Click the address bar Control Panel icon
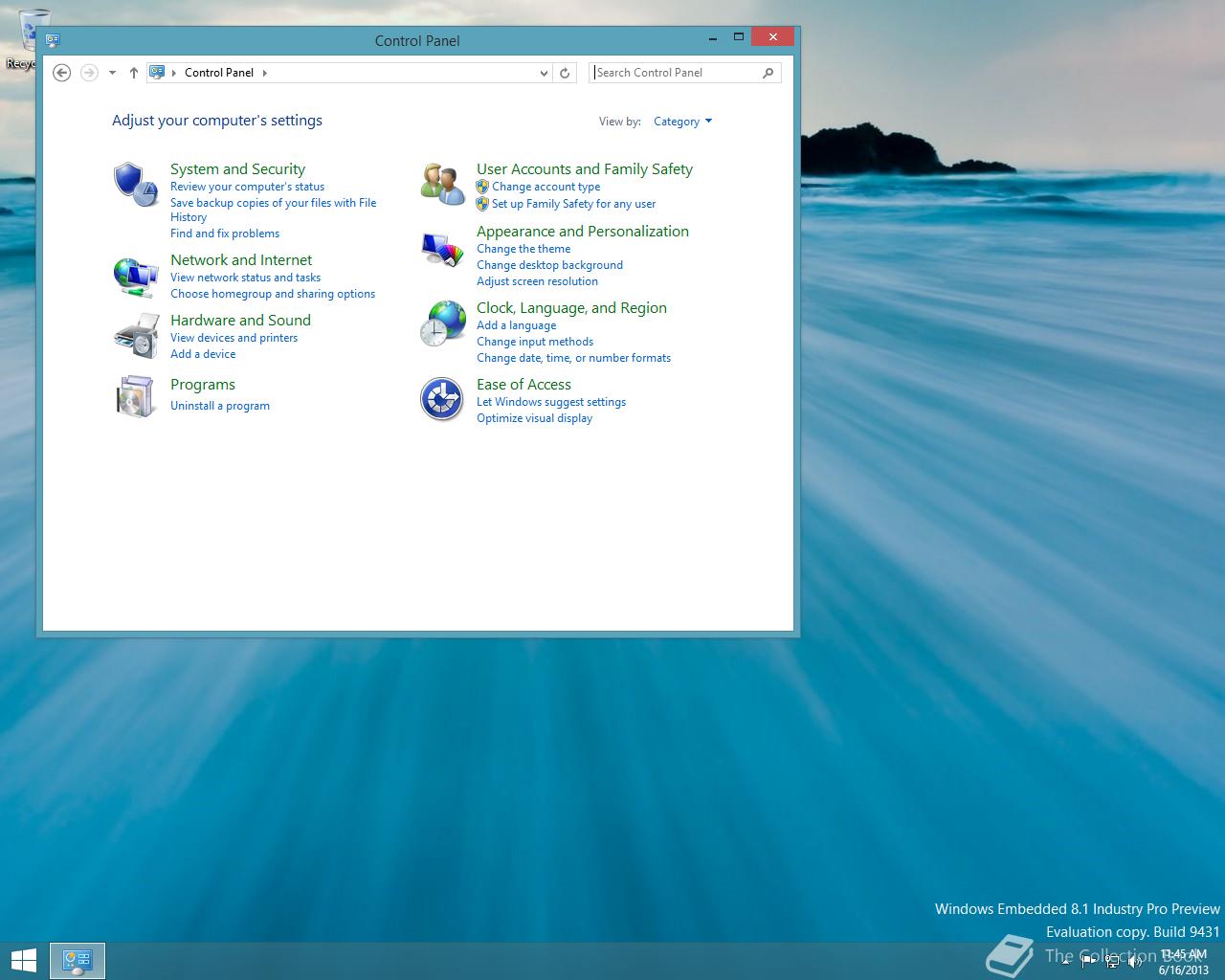This screenshot has width=1225, height=980. point(157,73)
